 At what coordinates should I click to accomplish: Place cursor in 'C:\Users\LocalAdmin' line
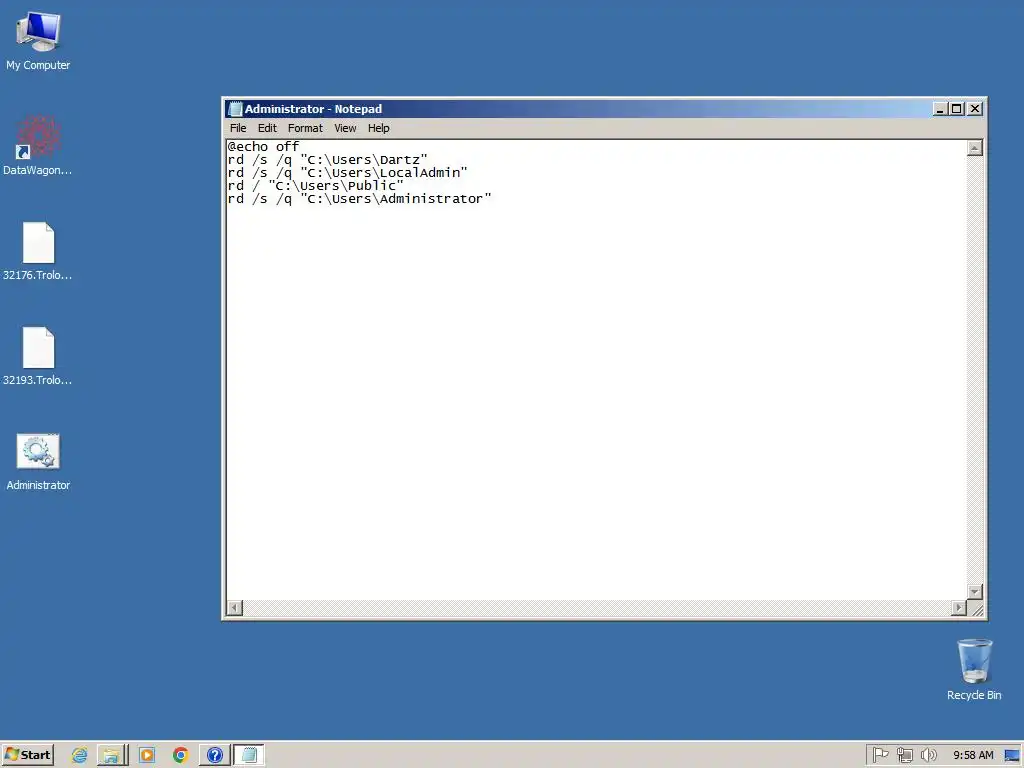click(347, 172)
